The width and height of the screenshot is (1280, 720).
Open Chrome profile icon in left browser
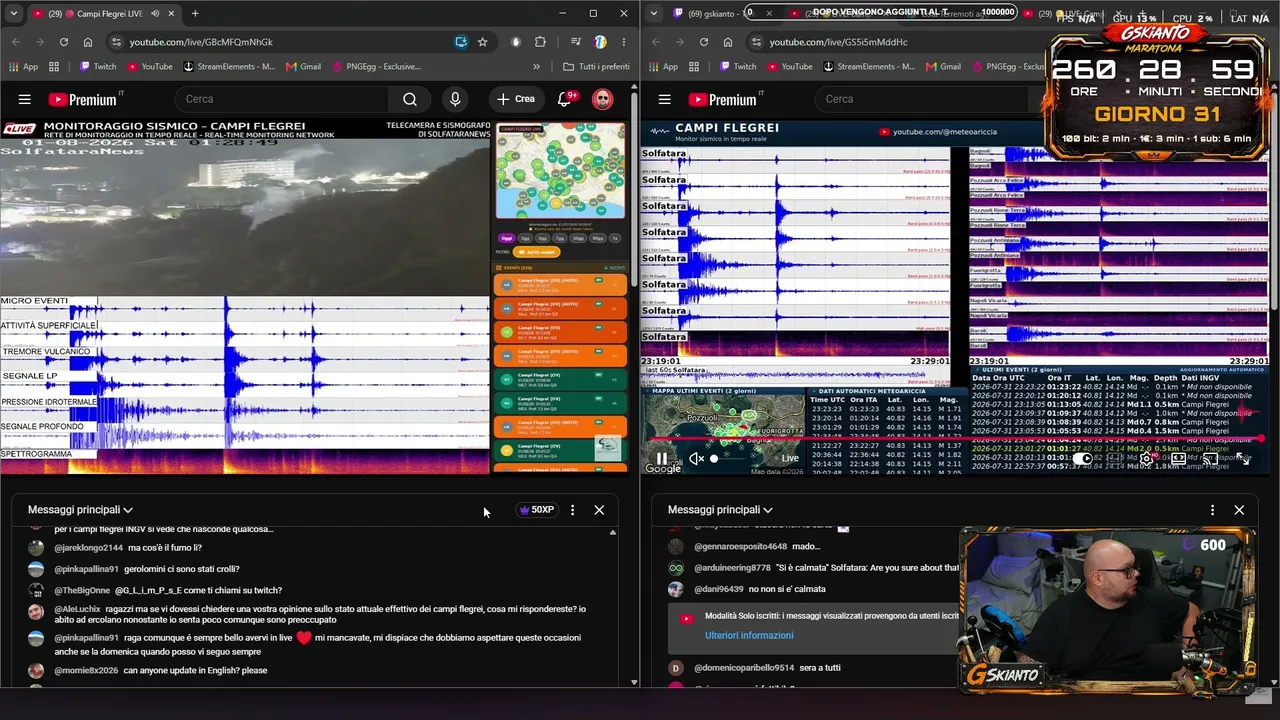click(600, 42)
